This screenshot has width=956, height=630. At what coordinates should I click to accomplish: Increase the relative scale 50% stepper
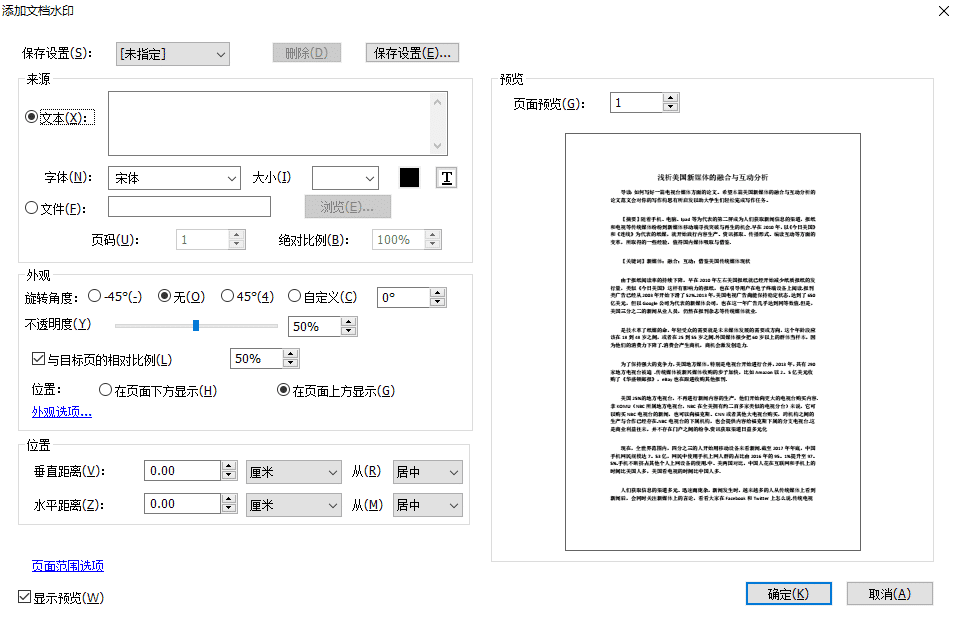coord(291,354)
